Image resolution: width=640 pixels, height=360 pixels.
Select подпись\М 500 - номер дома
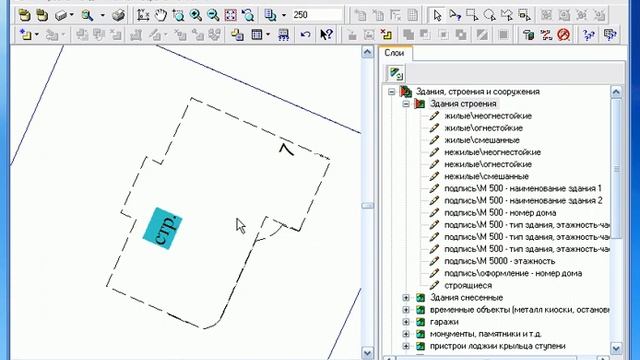500,213
